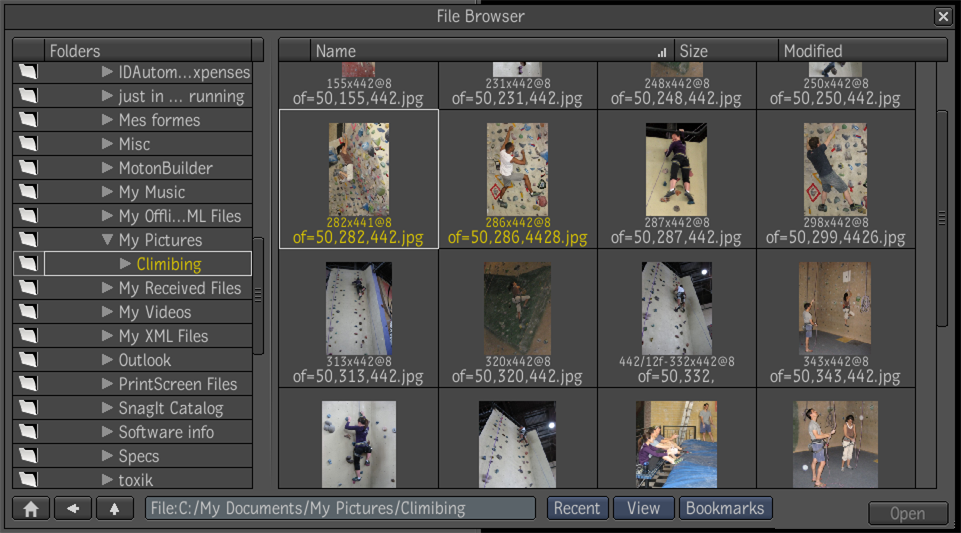Go back with the left arrow button
This screenshot has height=533, width=961.
[73, 508]
